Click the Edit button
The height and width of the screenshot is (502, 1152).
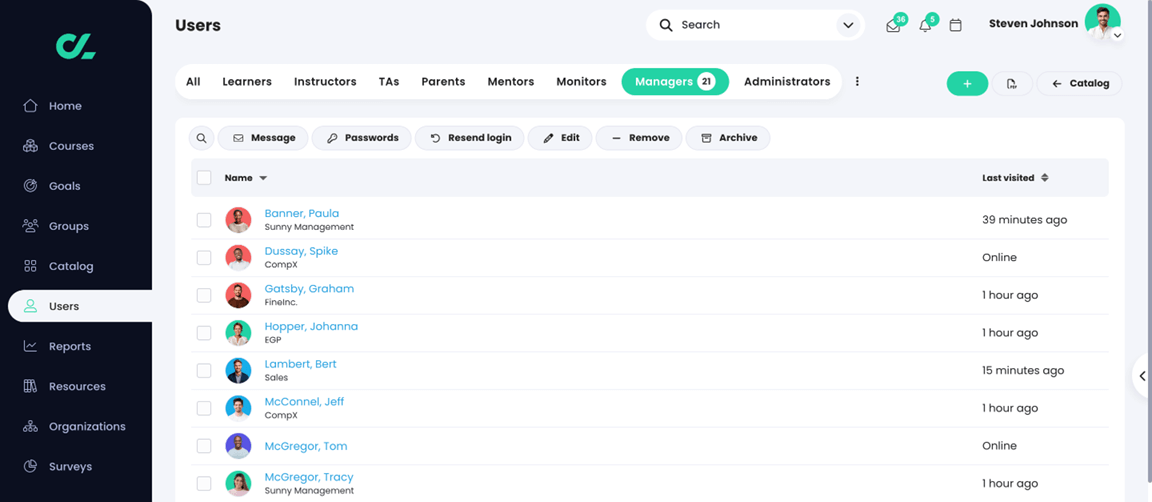pyautogui.click(x=560, y=138)
